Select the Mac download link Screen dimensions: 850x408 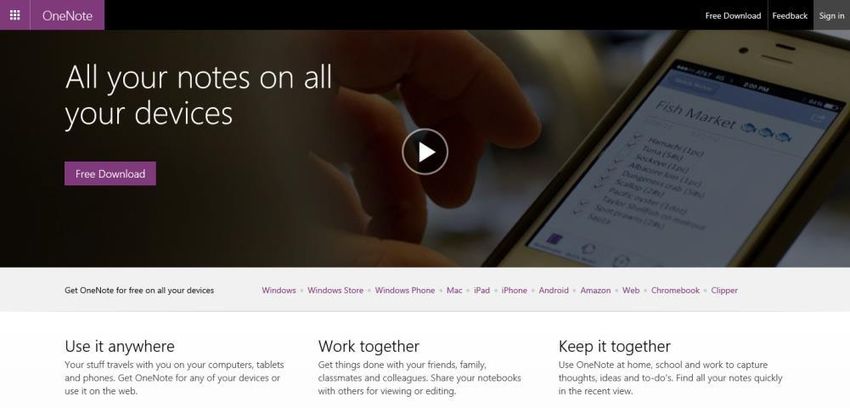454,290
